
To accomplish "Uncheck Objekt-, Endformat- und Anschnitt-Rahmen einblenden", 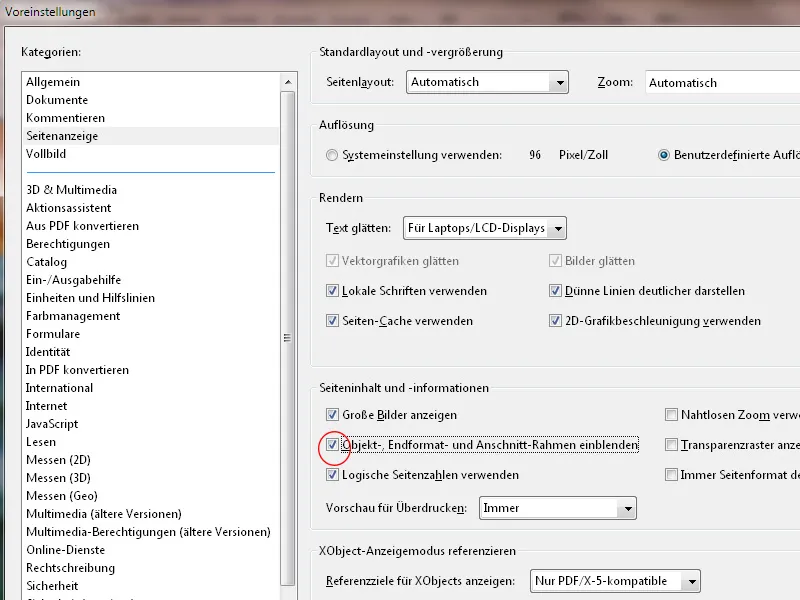I will [x=332, y=445].
